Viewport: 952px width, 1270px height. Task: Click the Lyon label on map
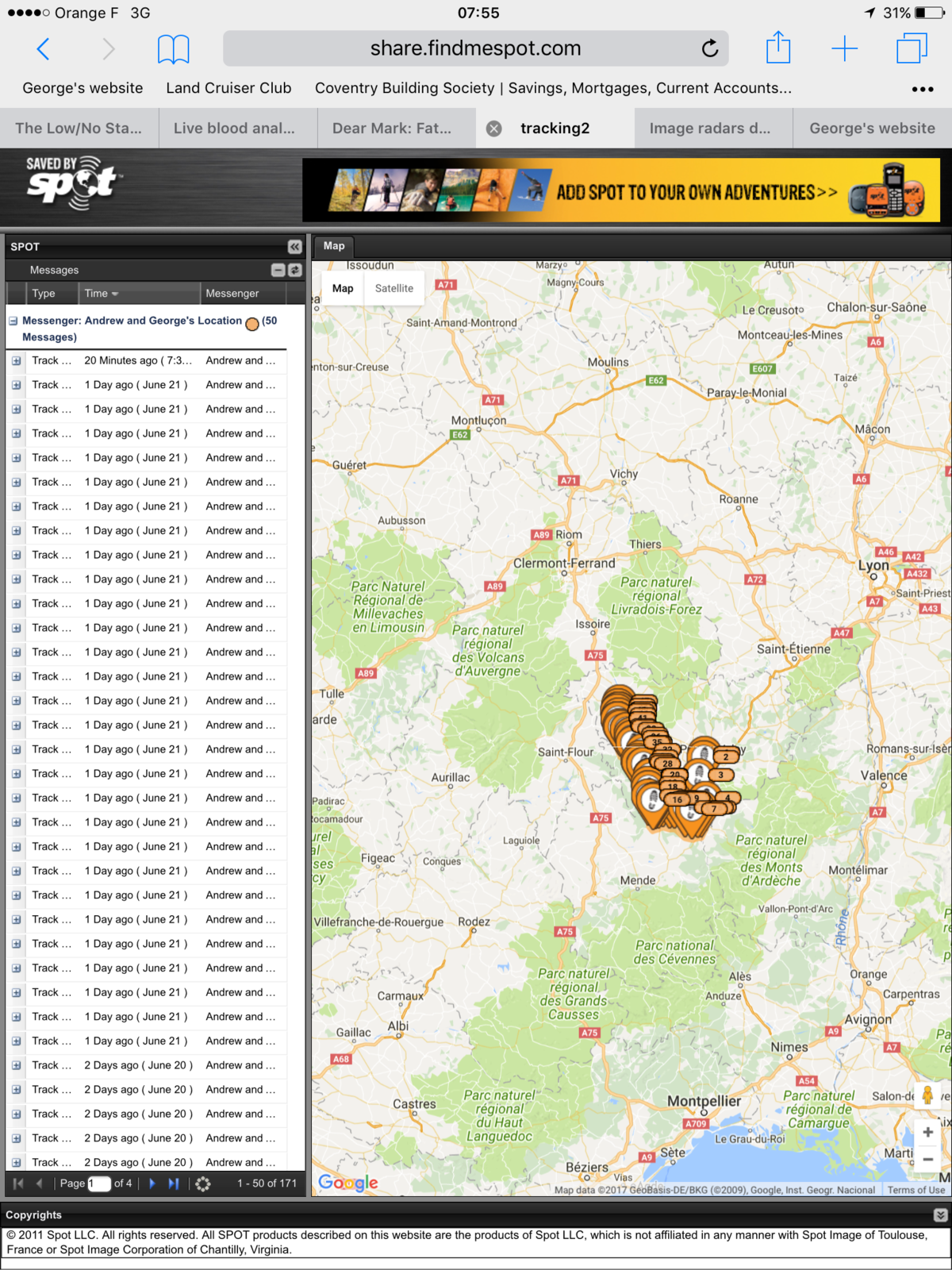(873, 566)
